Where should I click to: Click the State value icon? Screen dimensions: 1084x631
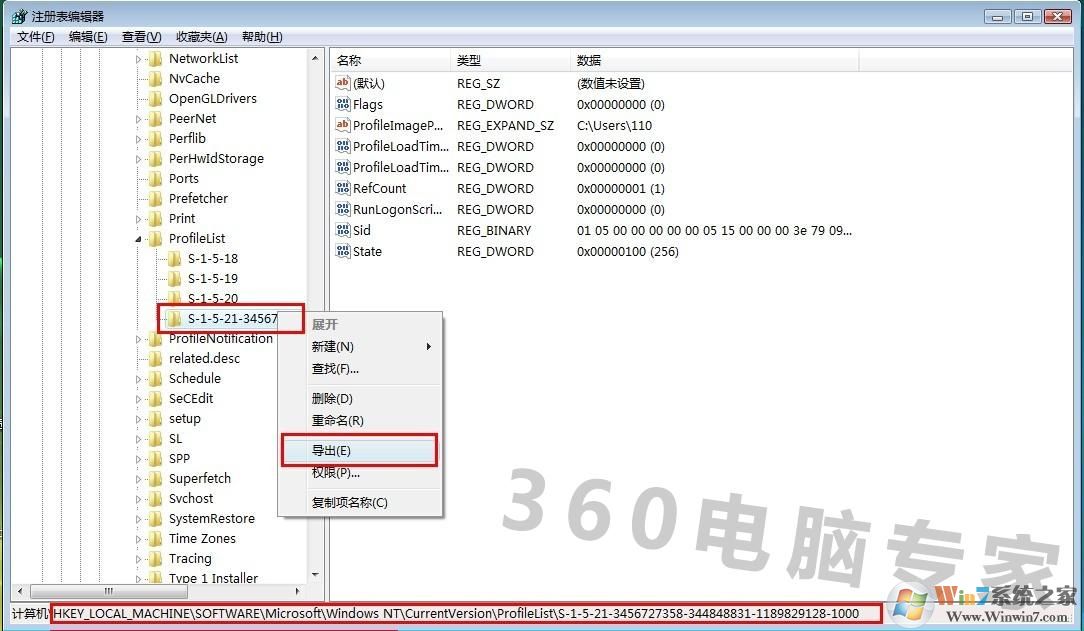coord(343,251)
